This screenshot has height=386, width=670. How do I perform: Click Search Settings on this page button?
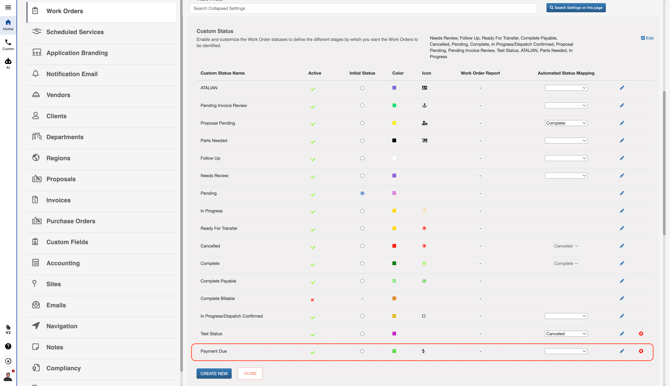coord(576,8)
